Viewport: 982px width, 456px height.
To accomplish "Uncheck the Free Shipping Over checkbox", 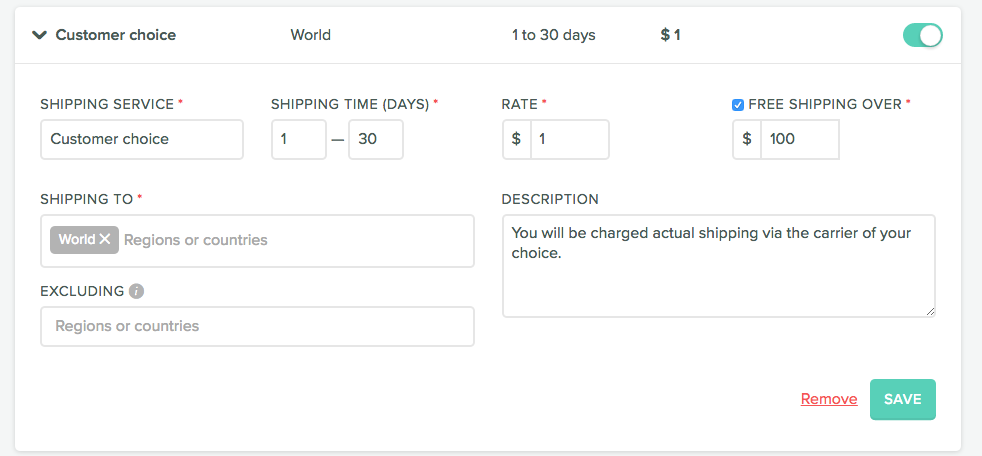I will click(x=738, y=104).
